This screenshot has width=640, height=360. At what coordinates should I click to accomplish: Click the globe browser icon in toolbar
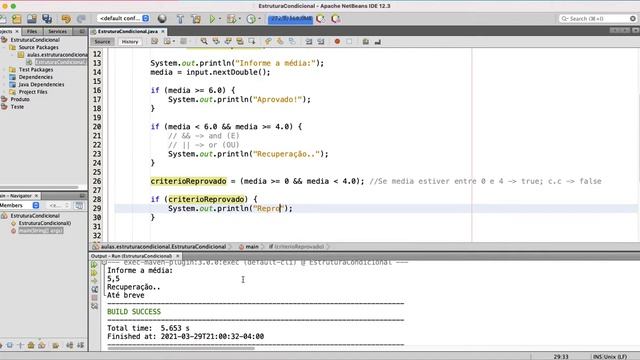pyautogui.click(x=162, y=19)
